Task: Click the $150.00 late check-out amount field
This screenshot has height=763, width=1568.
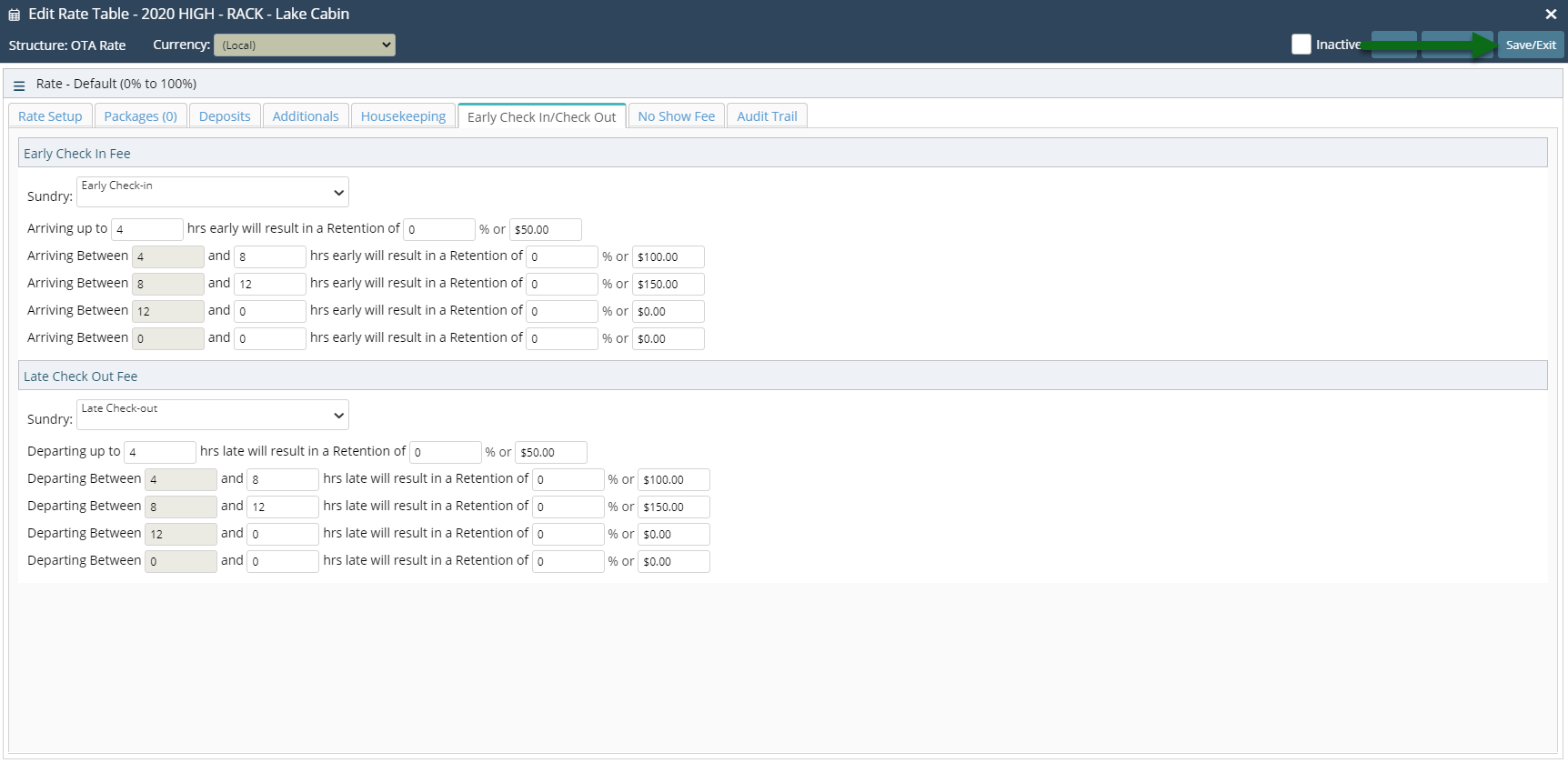Action: tap(674, 507)
